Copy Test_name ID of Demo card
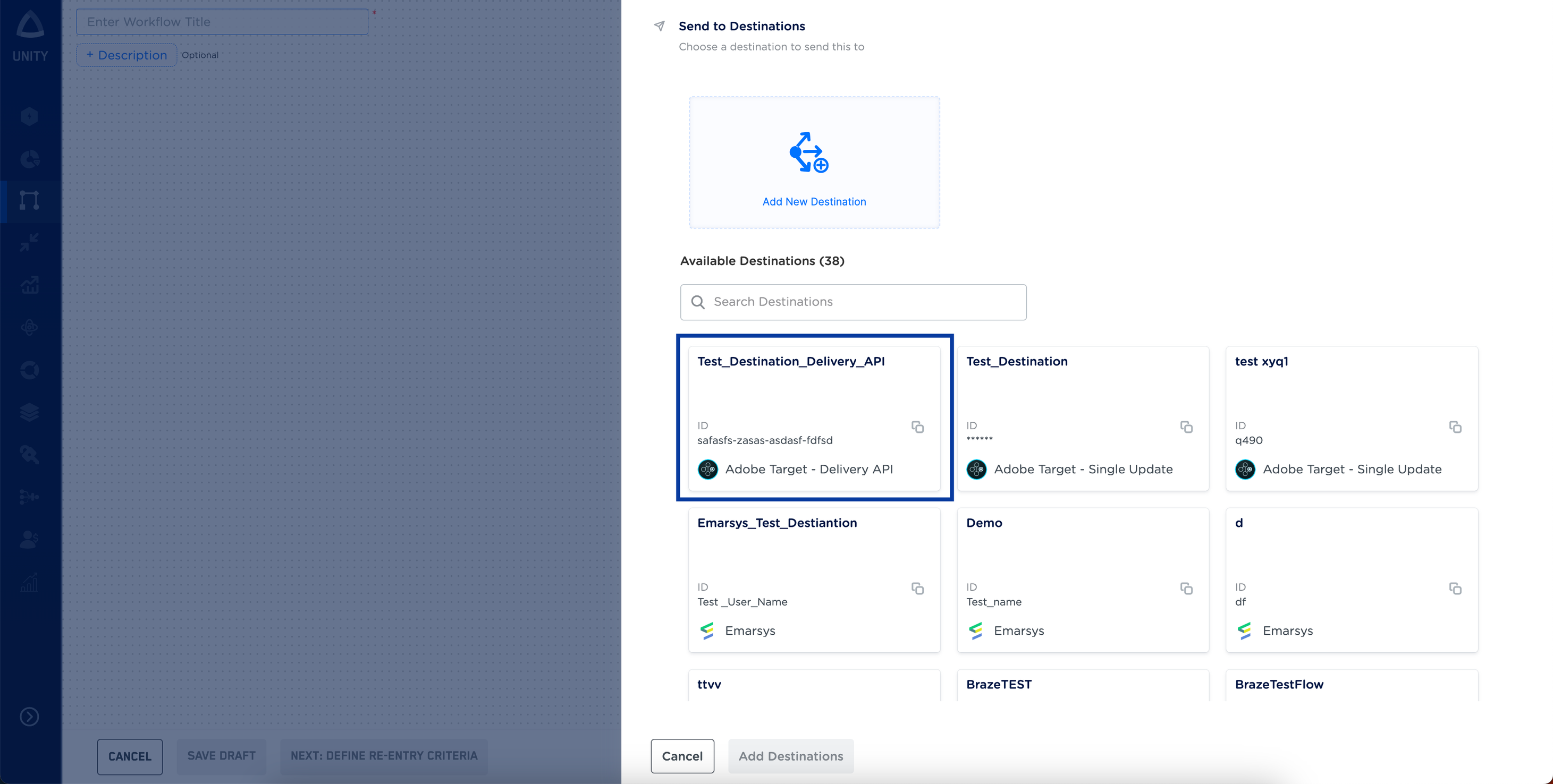The image size is (1553, 784). point(1186,588)
